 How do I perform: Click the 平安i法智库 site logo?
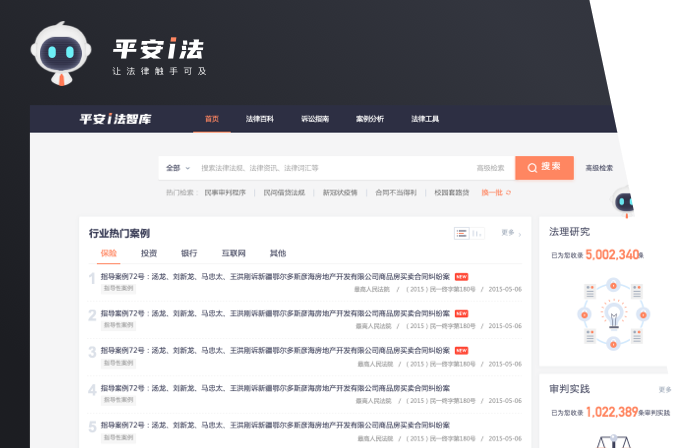(x=115, y=119)
